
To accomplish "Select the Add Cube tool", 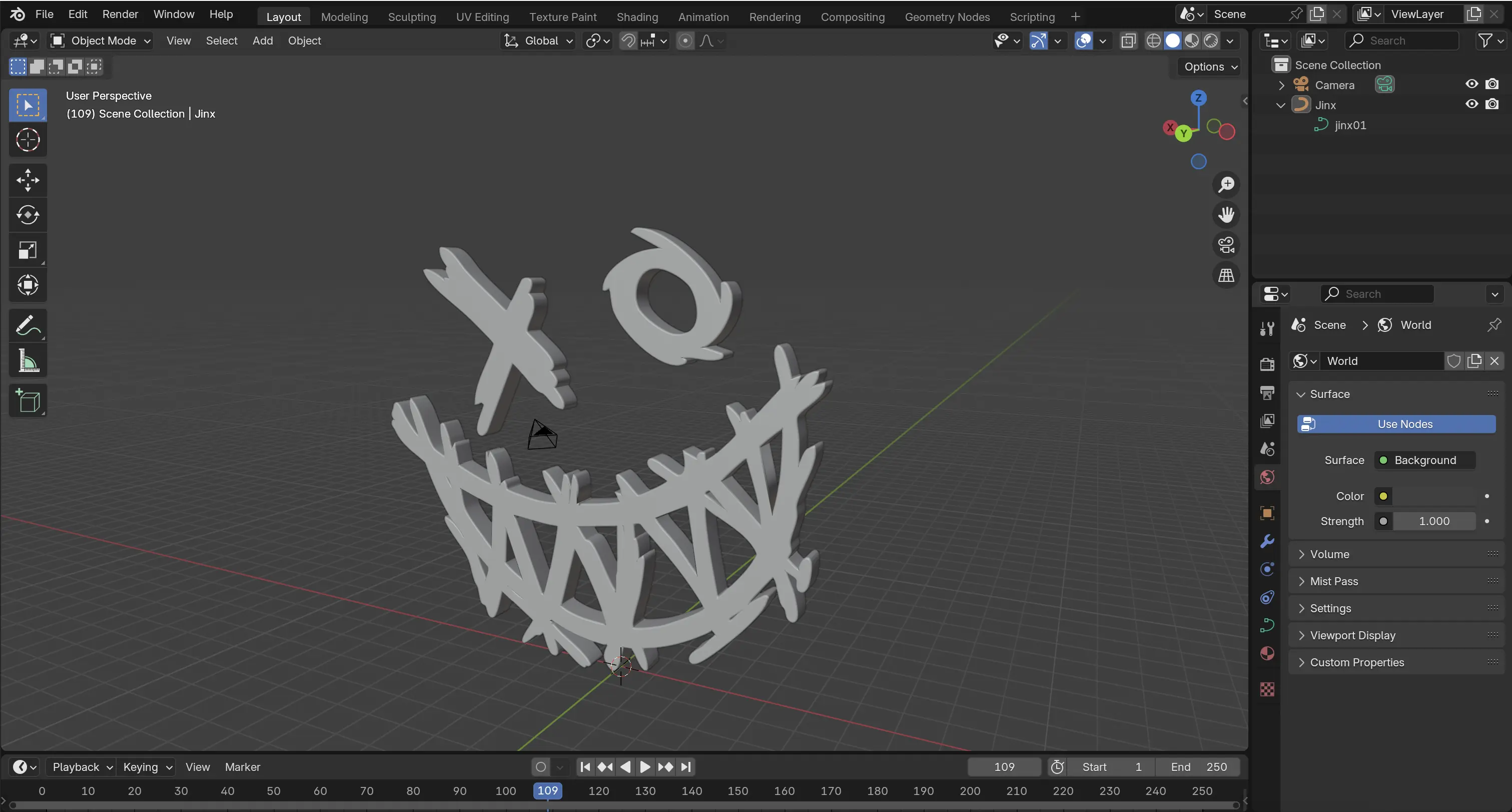I will [x=28, y=400].
